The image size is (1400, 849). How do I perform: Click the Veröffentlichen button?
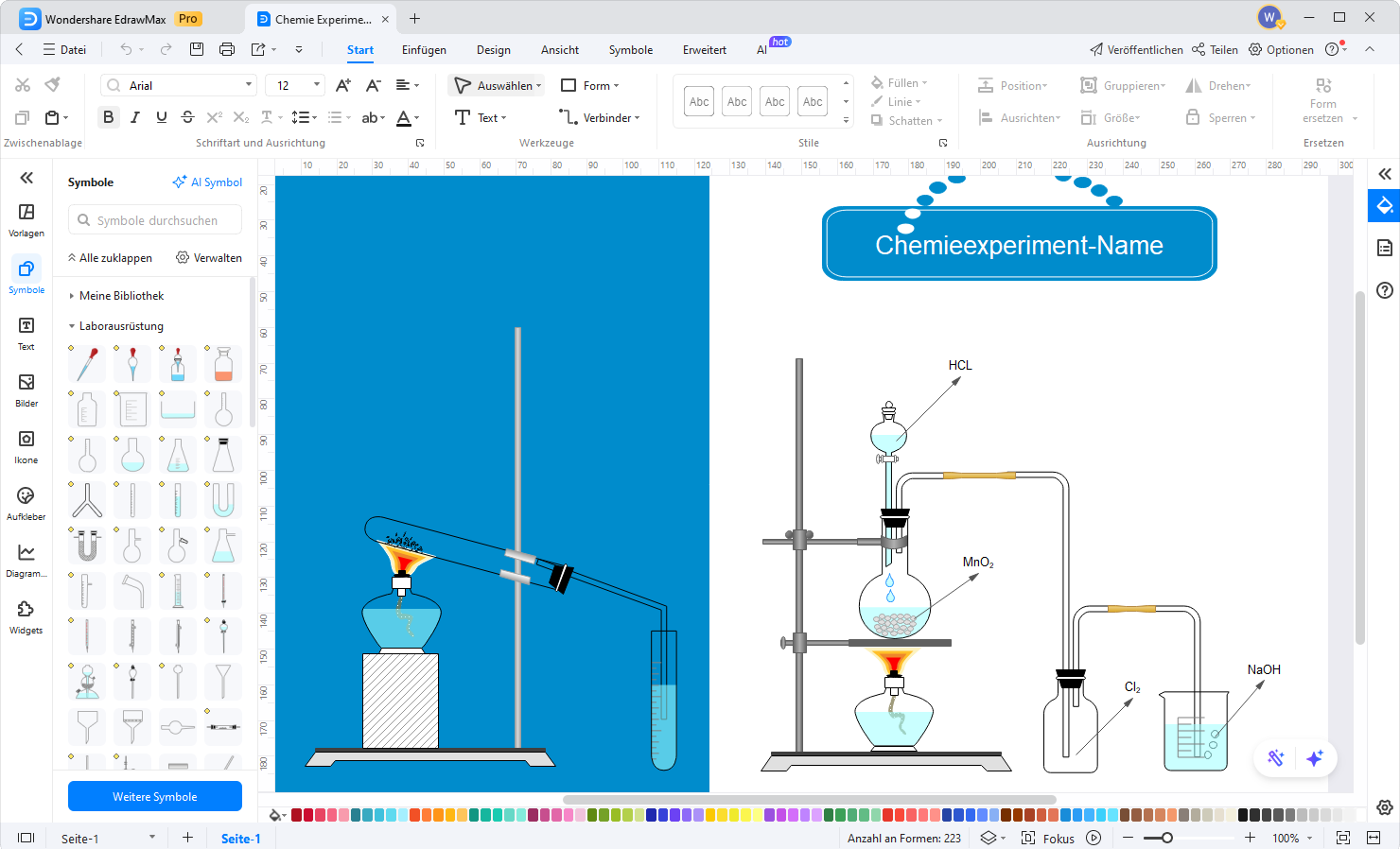point(1136,50)
